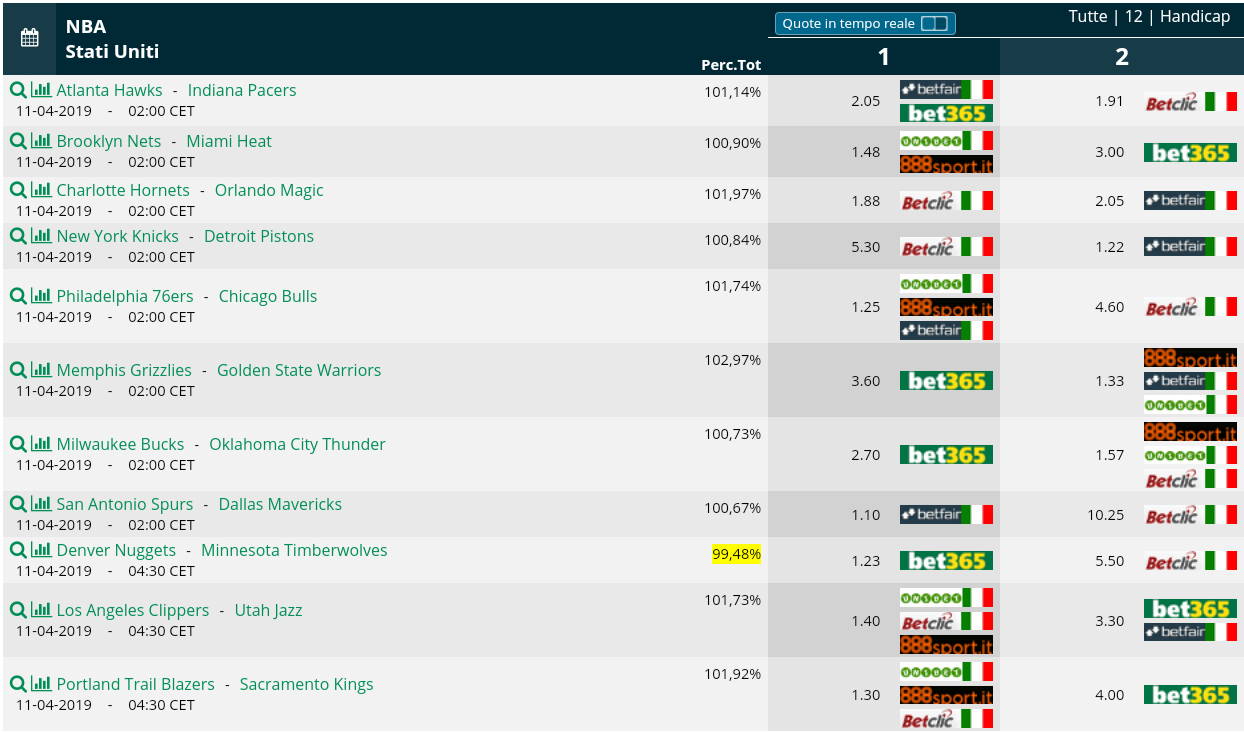Viewport: 1244px width, 732px height.
Task: Open stats chart icon for New York Knicks
Action: pos(41,236)
